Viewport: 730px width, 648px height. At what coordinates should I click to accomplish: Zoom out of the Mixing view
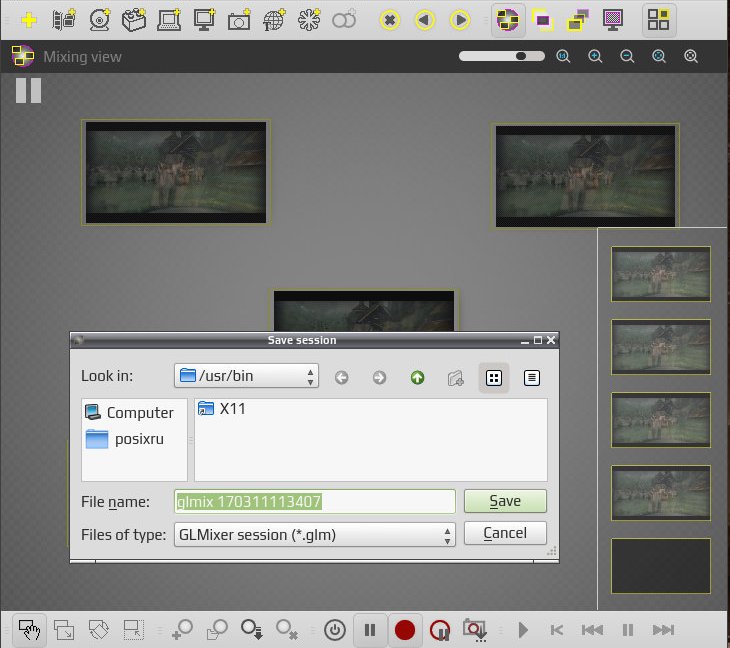627,56
